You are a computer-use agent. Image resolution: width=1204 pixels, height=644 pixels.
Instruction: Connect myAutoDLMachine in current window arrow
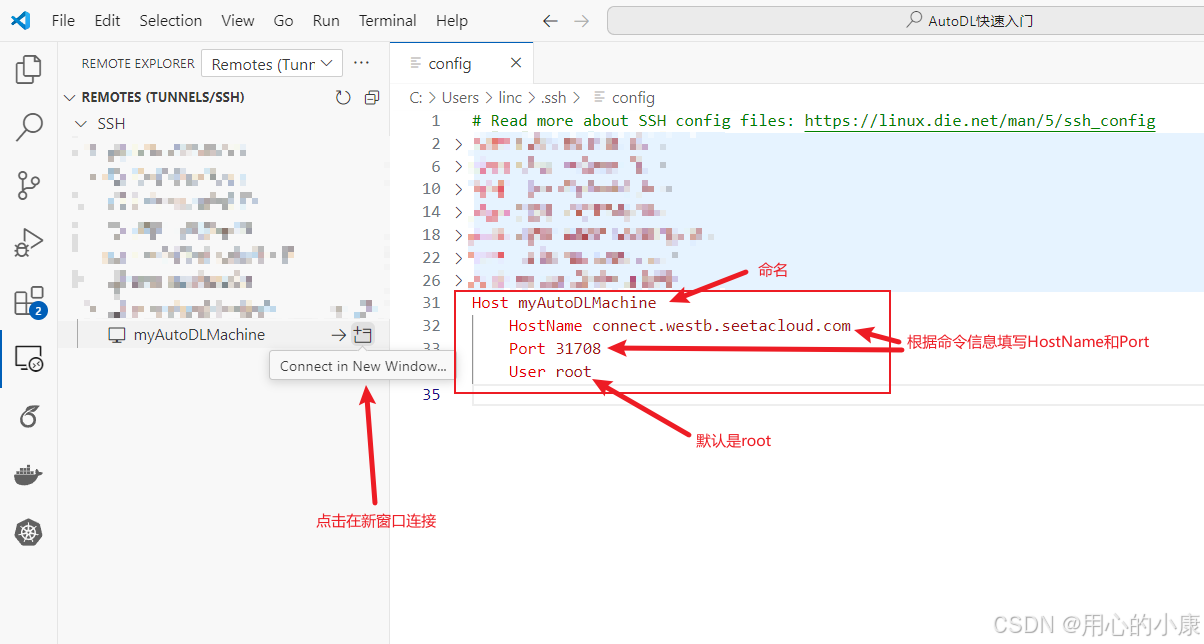pyautogui.click(x=339, y=335)
